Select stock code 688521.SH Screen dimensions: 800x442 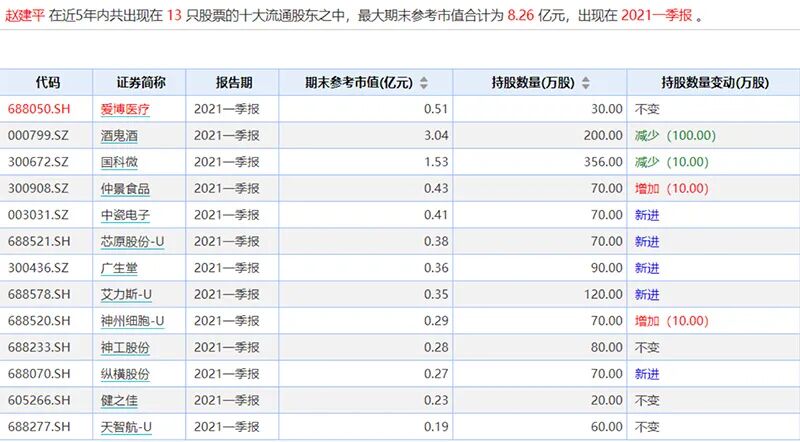coord(39,242)
